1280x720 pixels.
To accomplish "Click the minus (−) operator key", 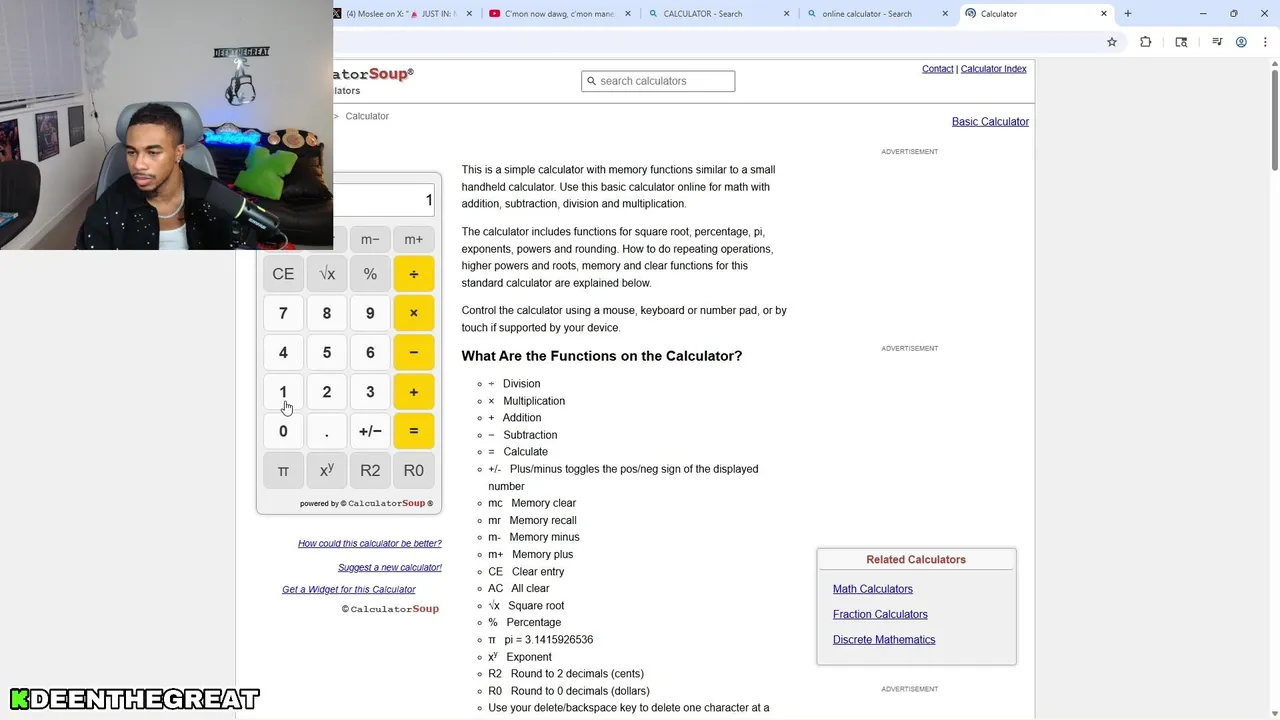I will pyautogui.click(x=413, y=352).
